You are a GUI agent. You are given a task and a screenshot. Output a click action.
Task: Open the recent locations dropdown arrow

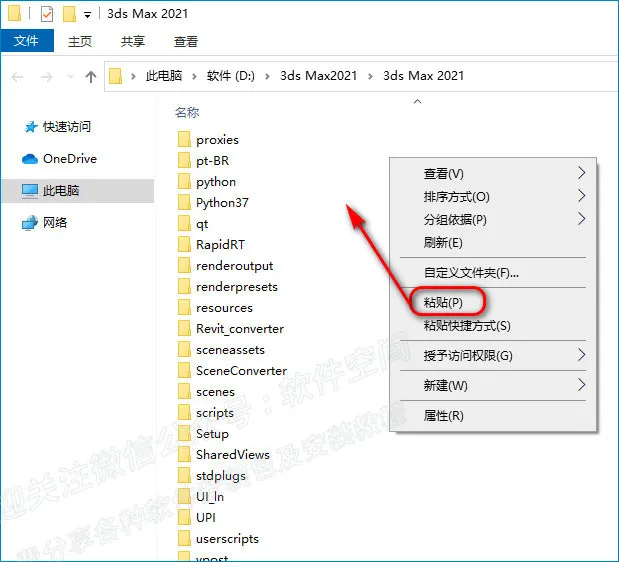[70, 76]
